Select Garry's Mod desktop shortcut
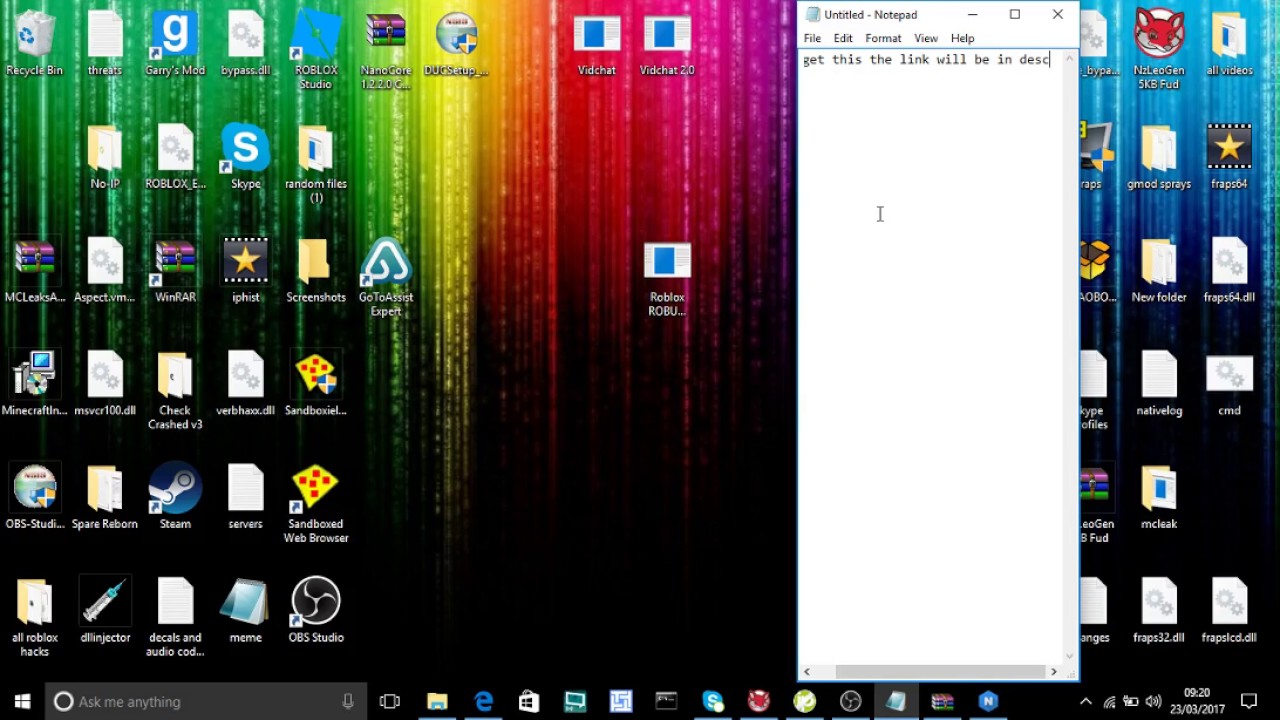The width and height of the screenshot is (1280, 720). (x=175, y=45)
